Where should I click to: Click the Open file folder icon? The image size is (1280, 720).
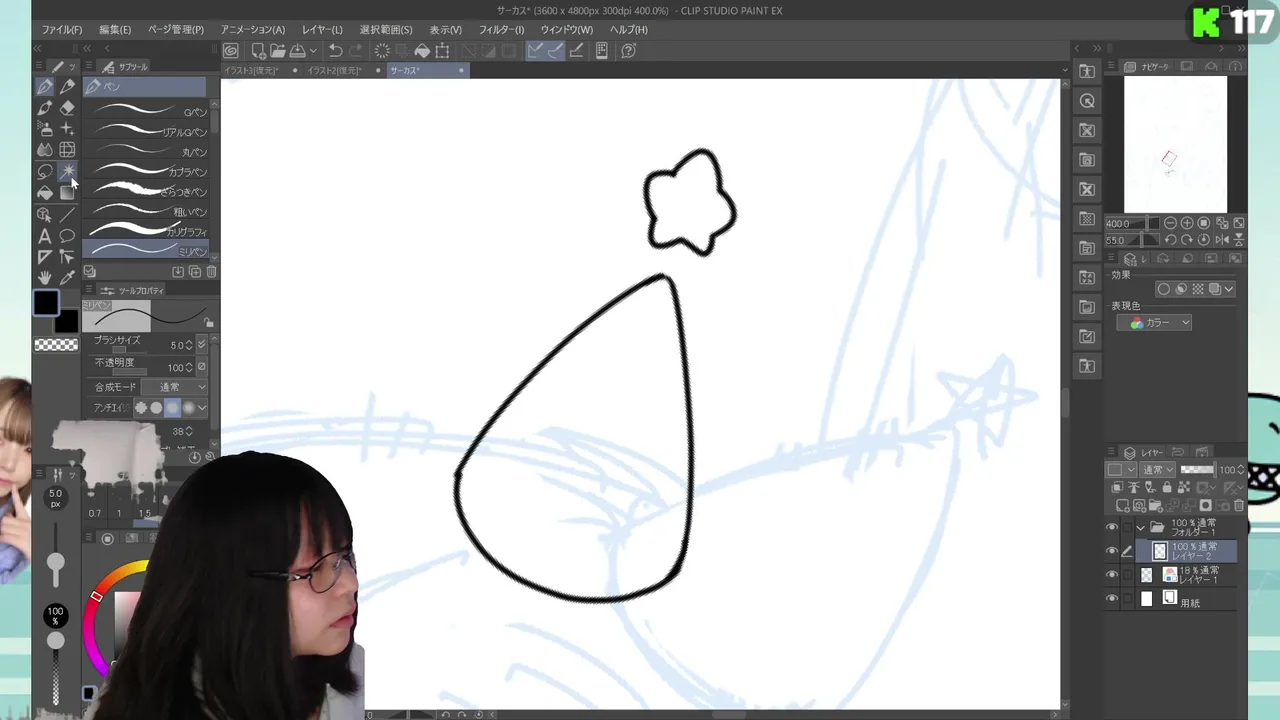pos(277,51)
